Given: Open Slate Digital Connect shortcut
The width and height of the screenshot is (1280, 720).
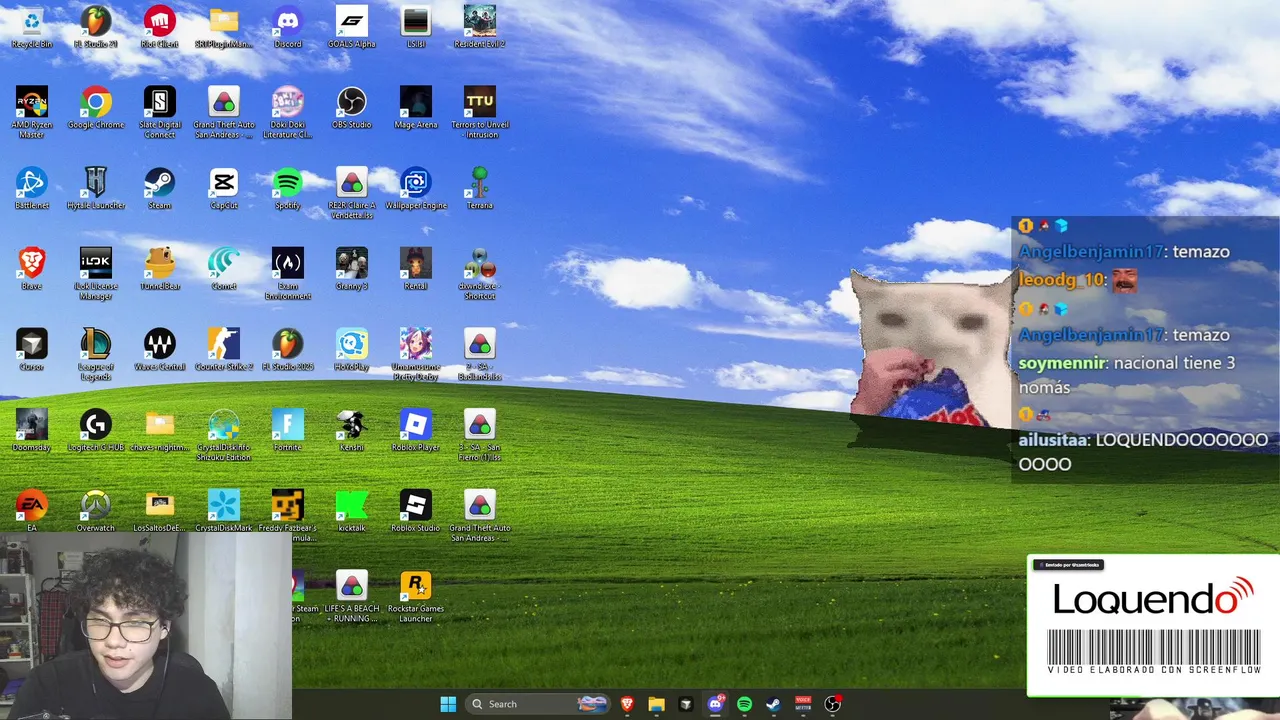Looking at the screenshot, I should 160,112.
